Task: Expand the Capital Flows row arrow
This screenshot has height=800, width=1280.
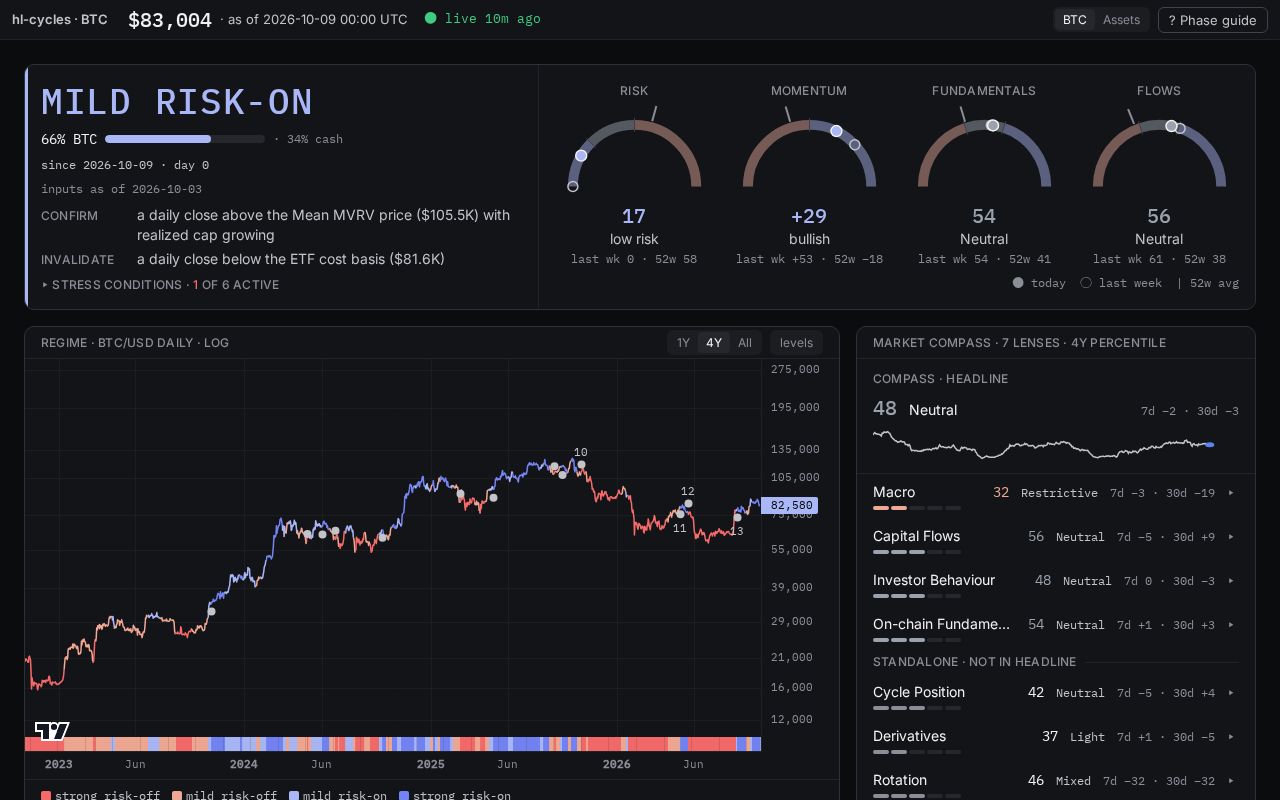Action: click(x=1231, y=537)
